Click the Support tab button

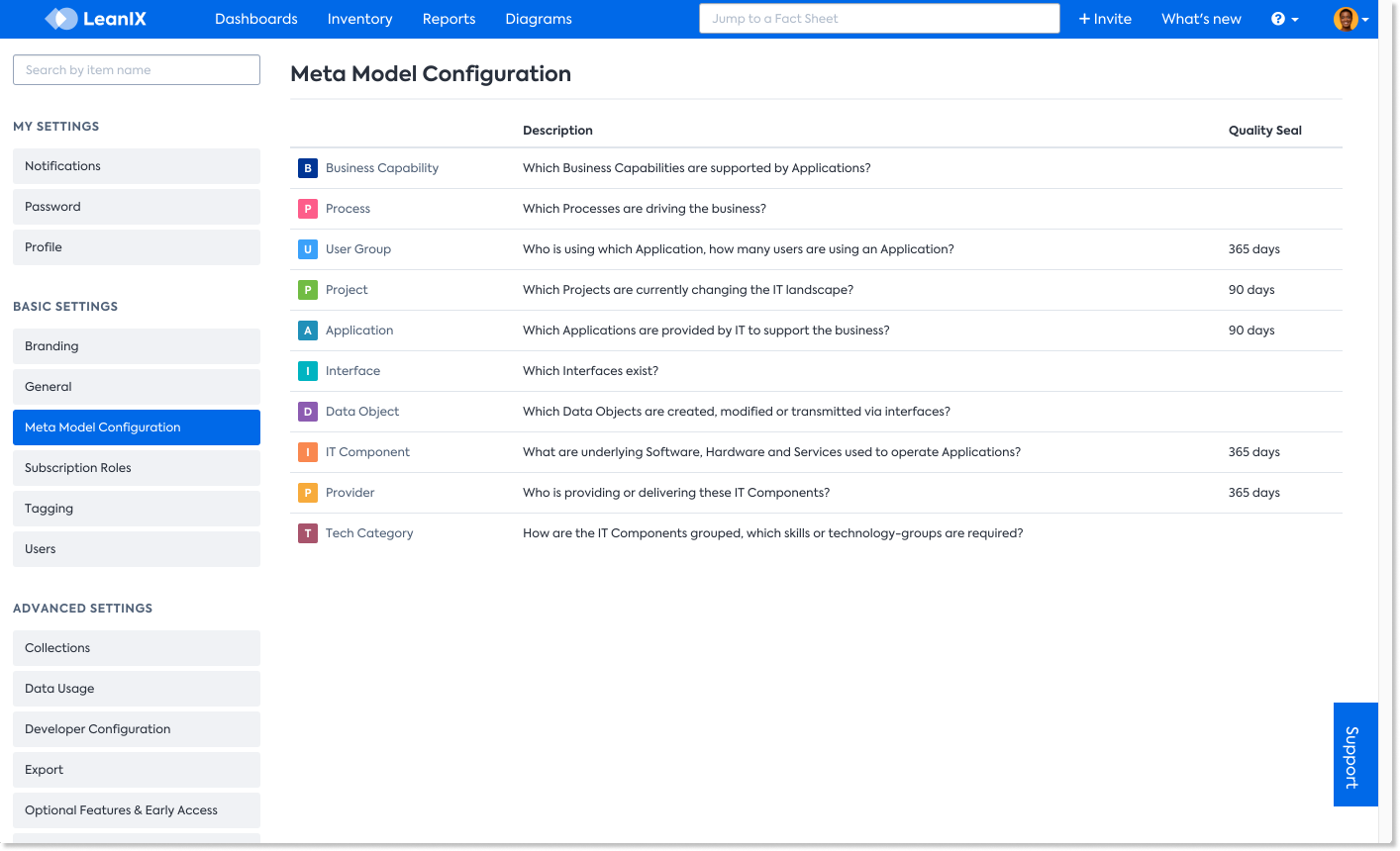point(1355,755)
